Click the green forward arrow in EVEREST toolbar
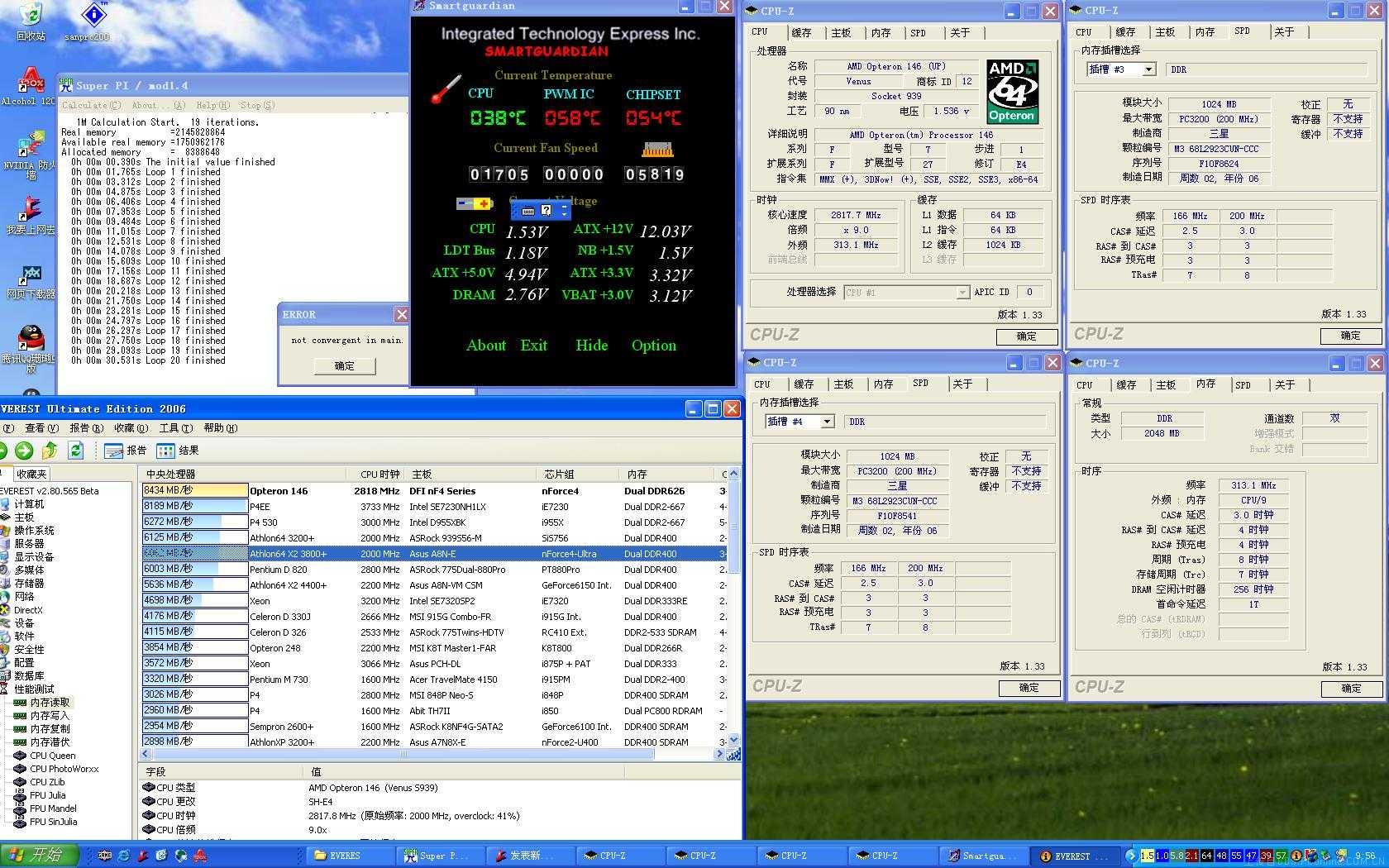Image resolution: width=1389 pixels, height=868 pixels. 24,450
